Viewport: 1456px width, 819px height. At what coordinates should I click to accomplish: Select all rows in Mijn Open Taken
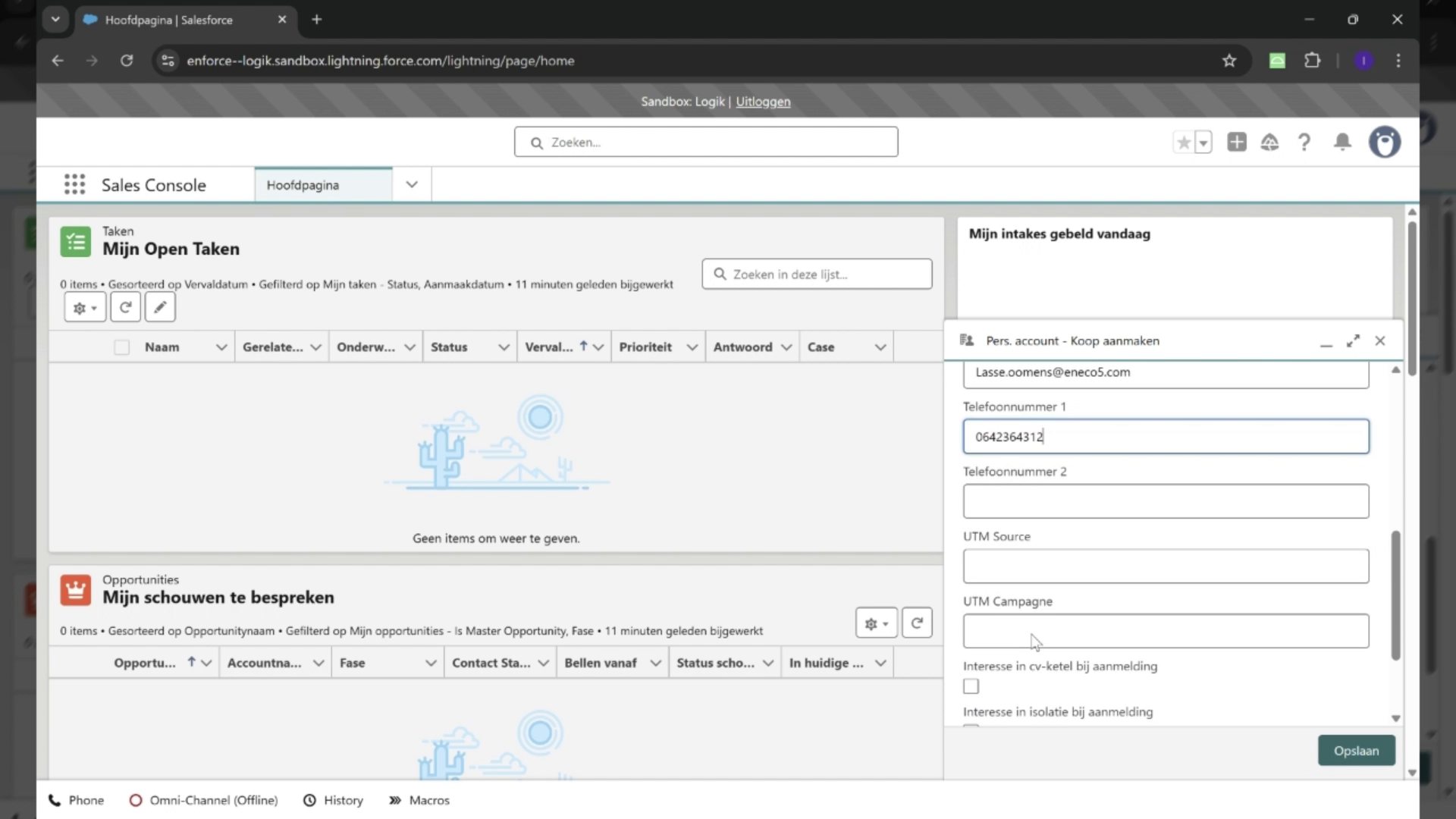[121, 347]
